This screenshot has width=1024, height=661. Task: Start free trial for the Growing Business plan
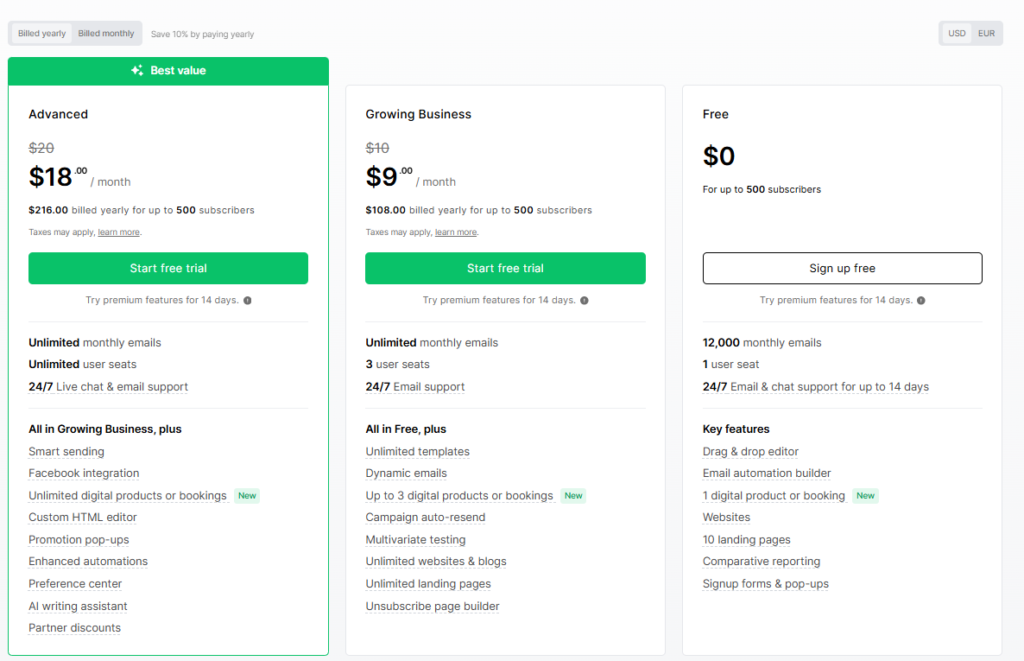coord(505,268)
